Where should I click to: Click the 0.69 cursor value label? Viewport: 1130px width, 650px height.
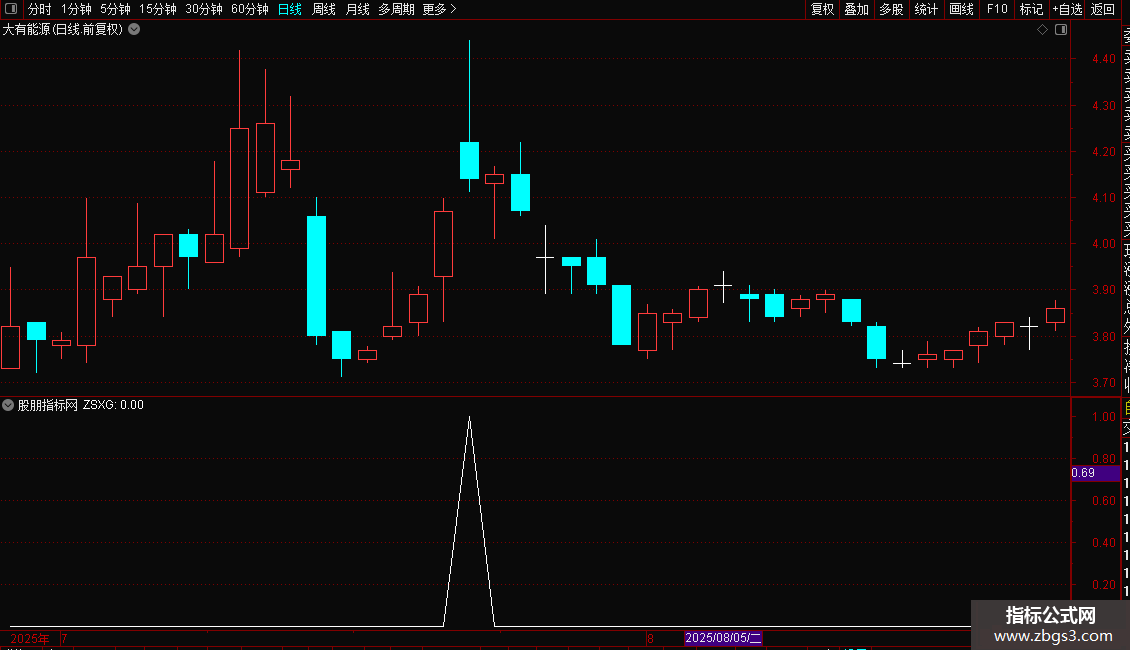point(1095,473)
